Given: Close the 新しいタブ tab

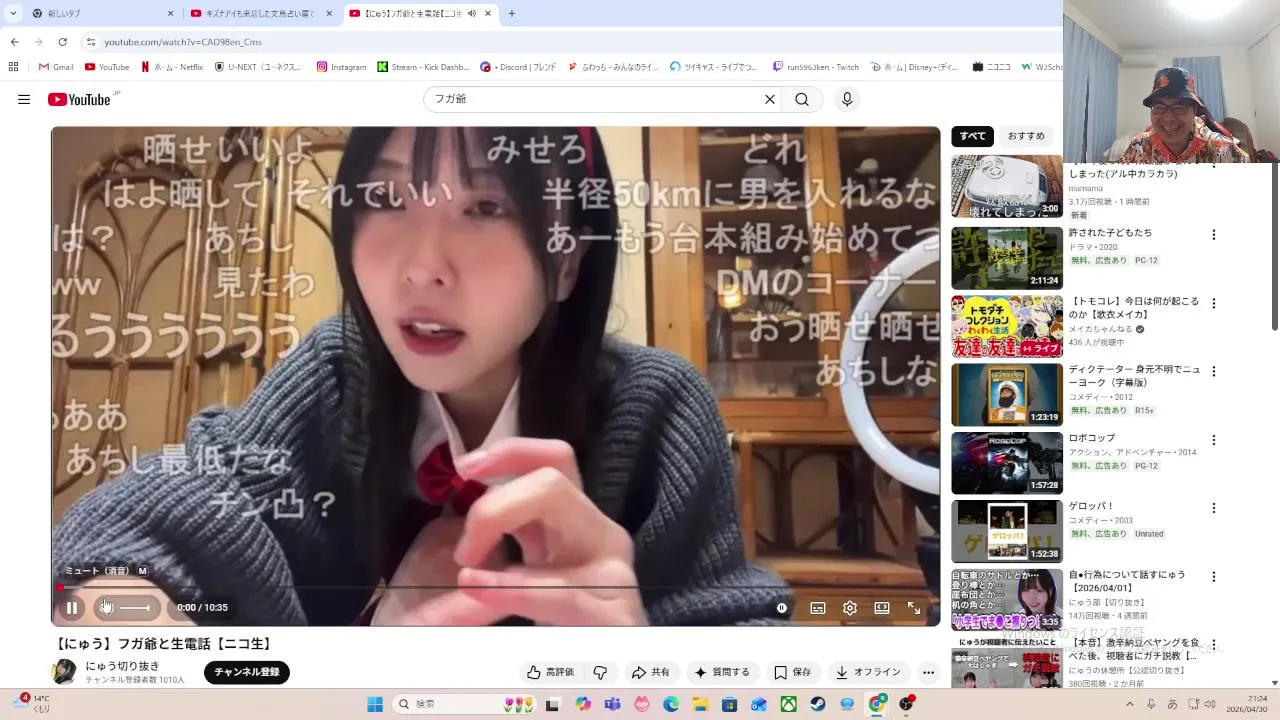Looking at the screenshot, I should pos(170,13).
